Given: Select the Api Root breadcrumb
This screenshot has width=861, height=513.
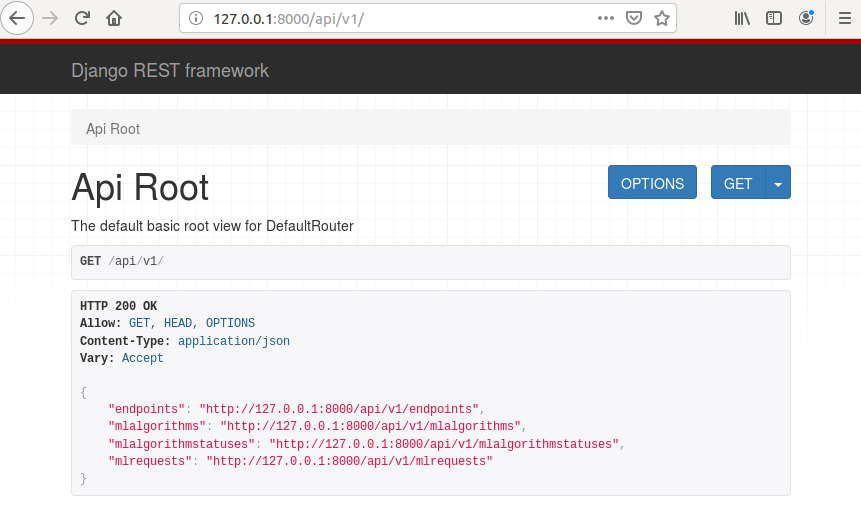Looking at the screenshot, I should pyautogui.click(x=113, y=129).
